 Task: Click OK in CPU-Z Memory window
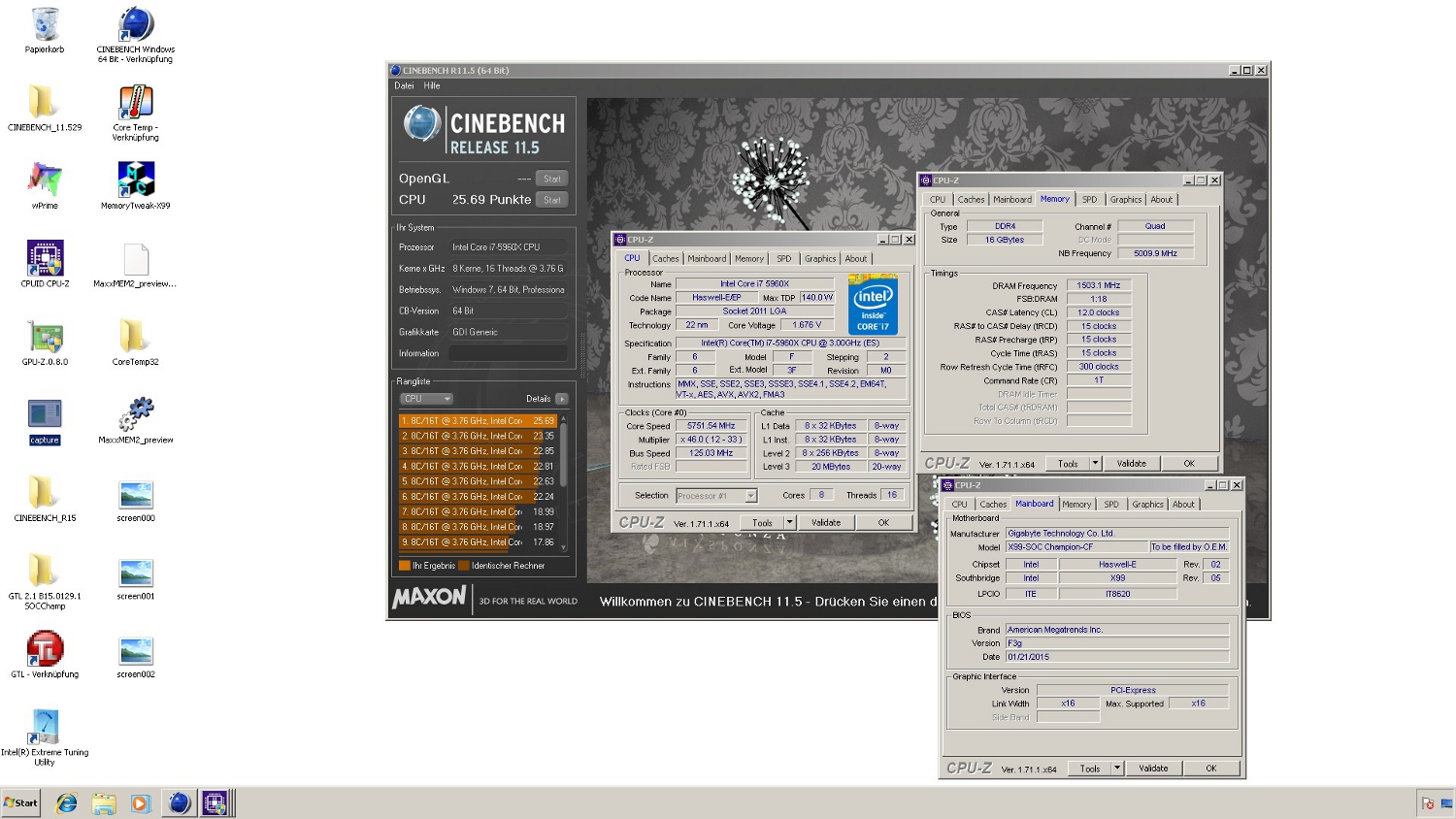(x=1189, y=464)
